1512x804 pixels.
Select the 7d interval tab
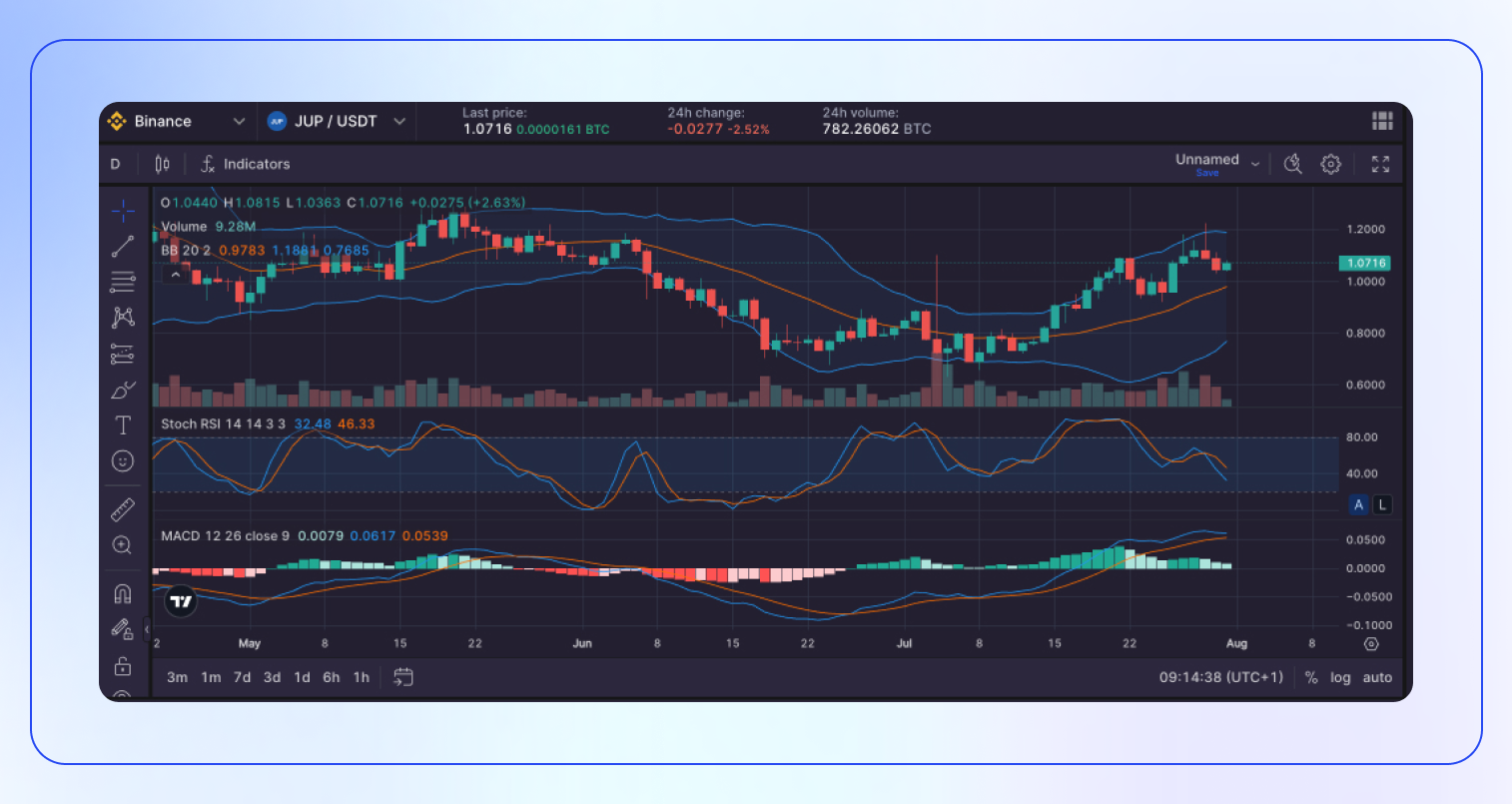pyautogui.click(x=241, y=677)
